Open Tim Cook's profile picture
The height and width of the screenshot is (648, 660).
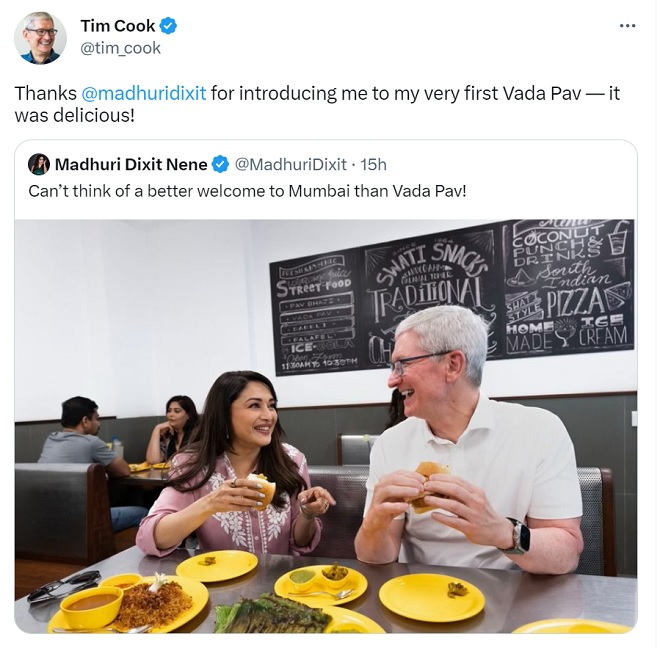pyautogui.click(x=40, y=38)
